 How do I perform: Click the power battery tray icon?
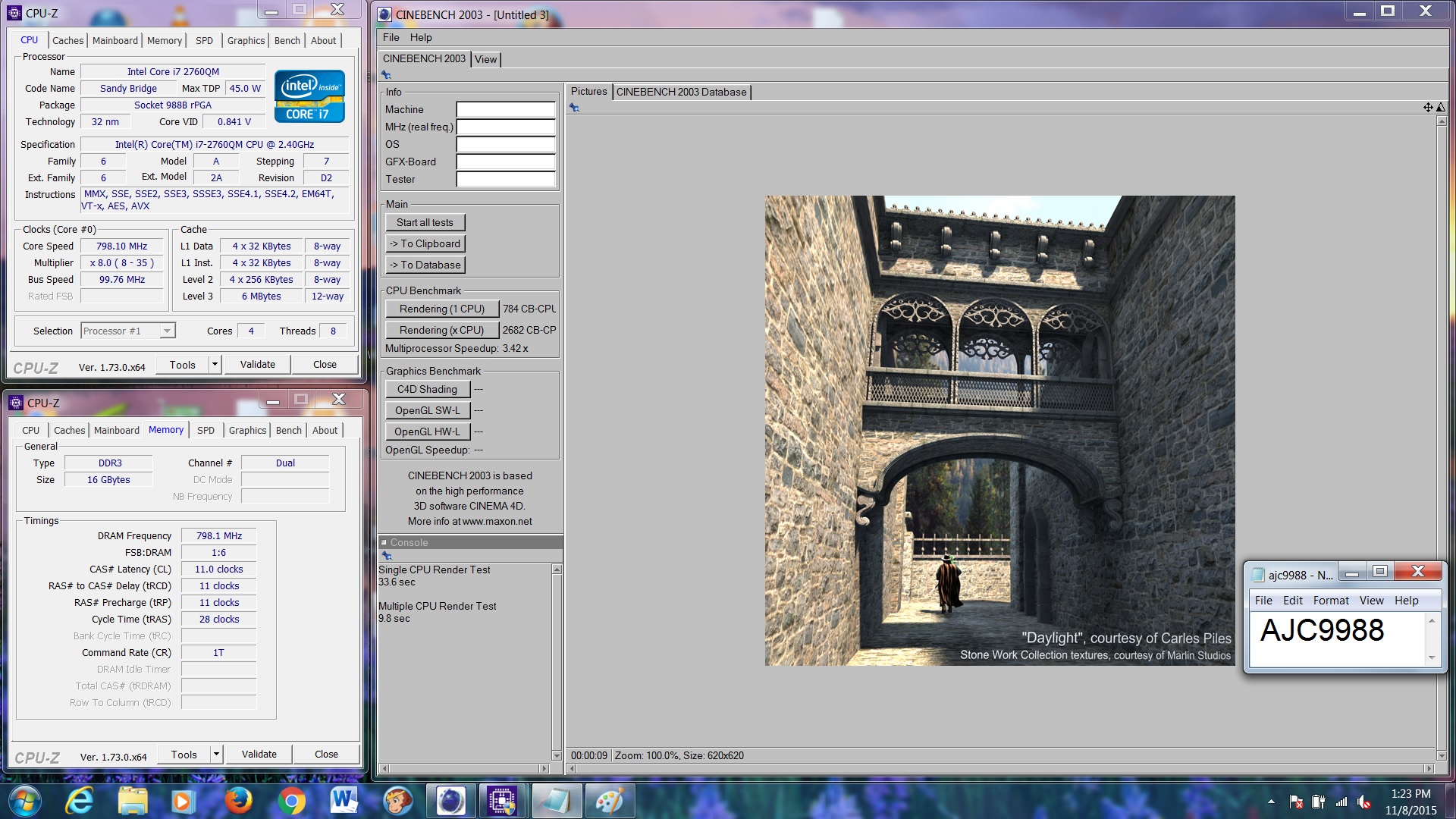(x=1318, y=802)
